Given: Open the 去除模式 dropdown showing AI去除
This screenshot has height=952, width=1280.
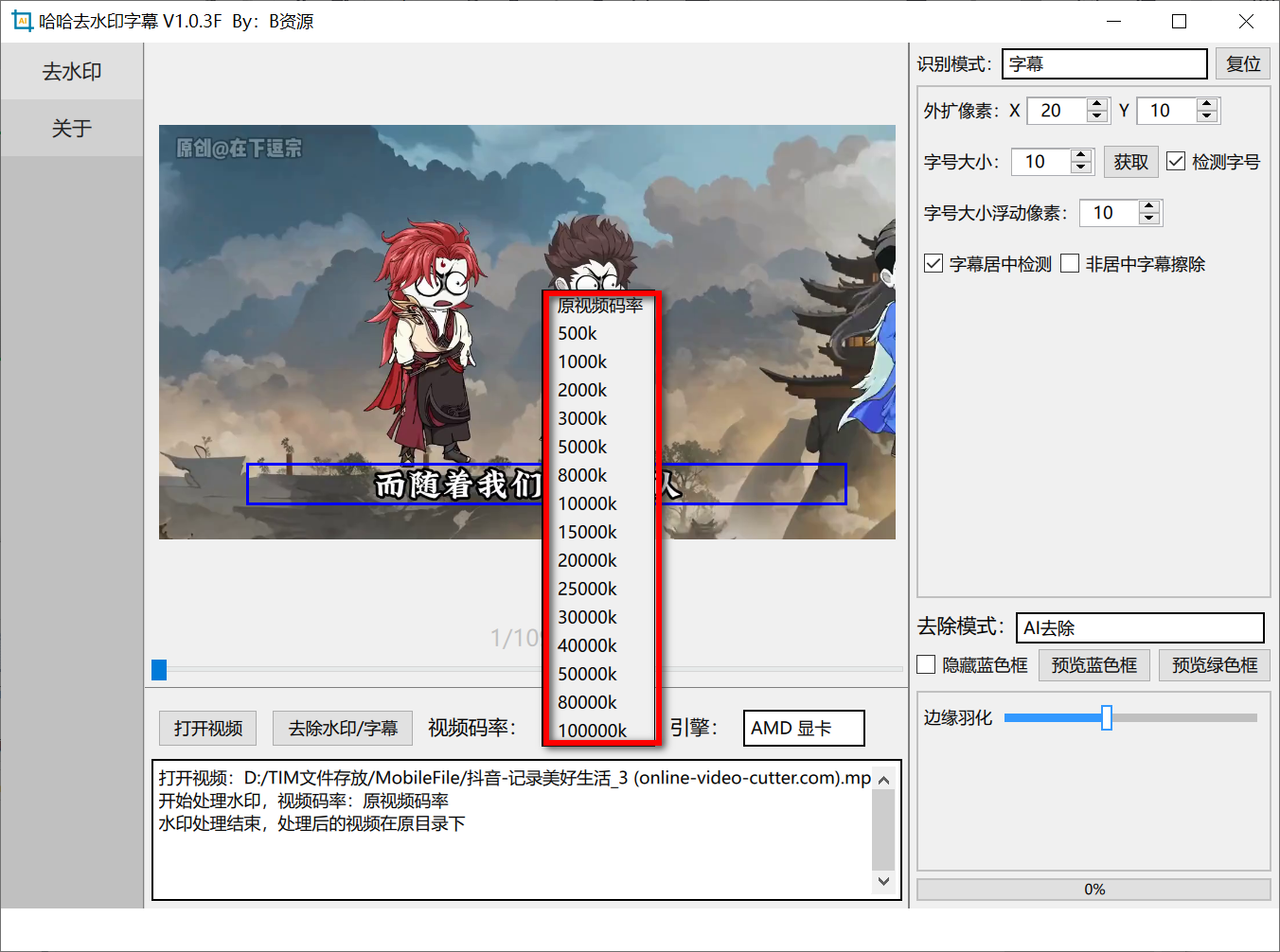Looking at the screenshot, I should point(1140,627).
